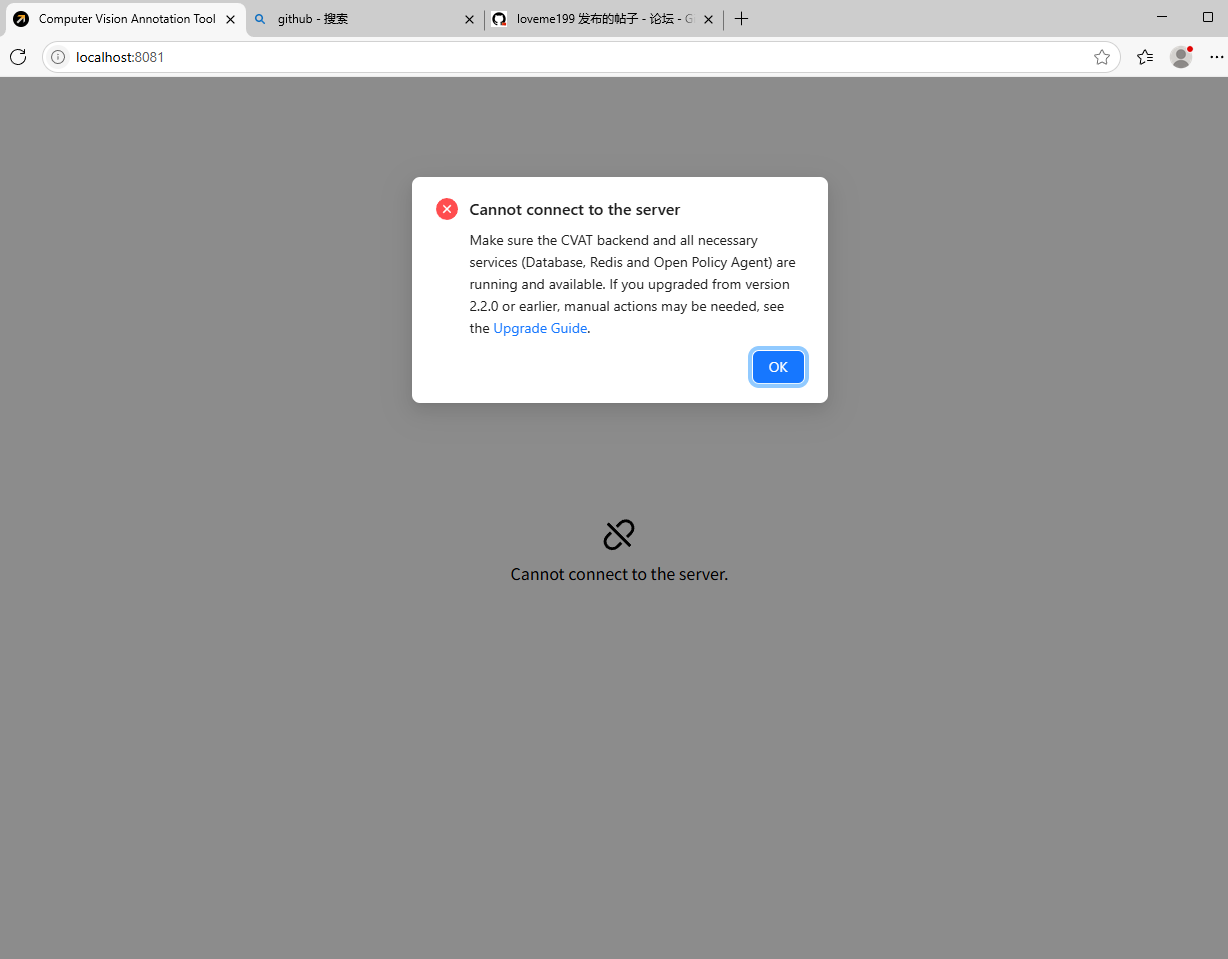Add this page to favorites star
This screenshot has width=1228, height=959.
coord(1102,57)
